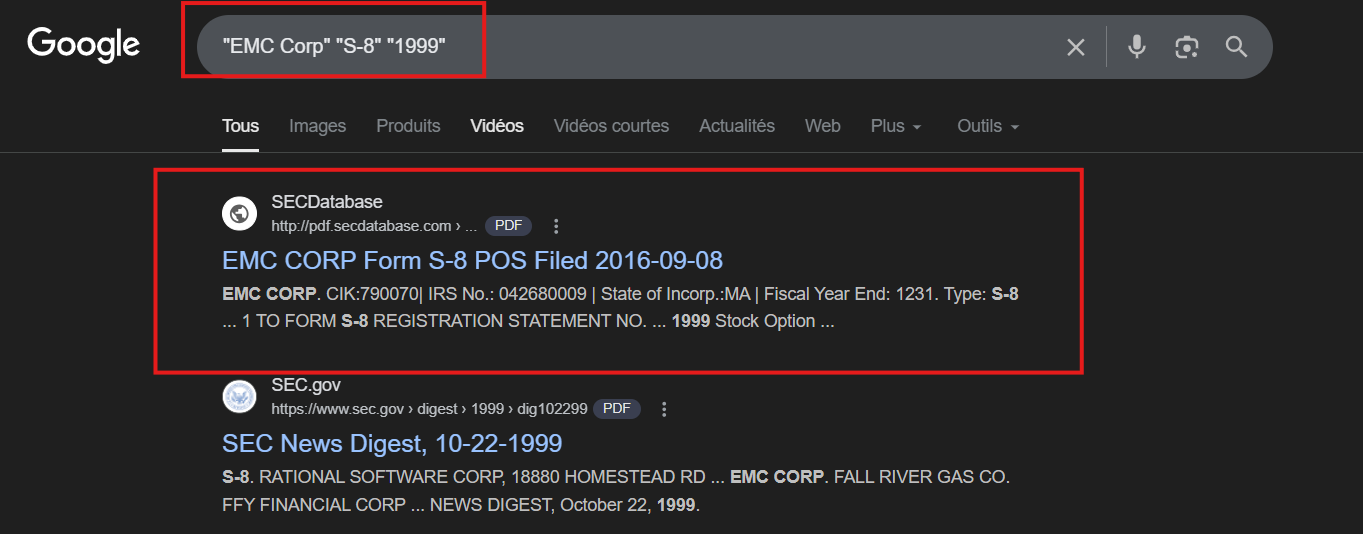Click the Google logo
This screenshot has height=534, width=1363.
click(x=83, y=46)
